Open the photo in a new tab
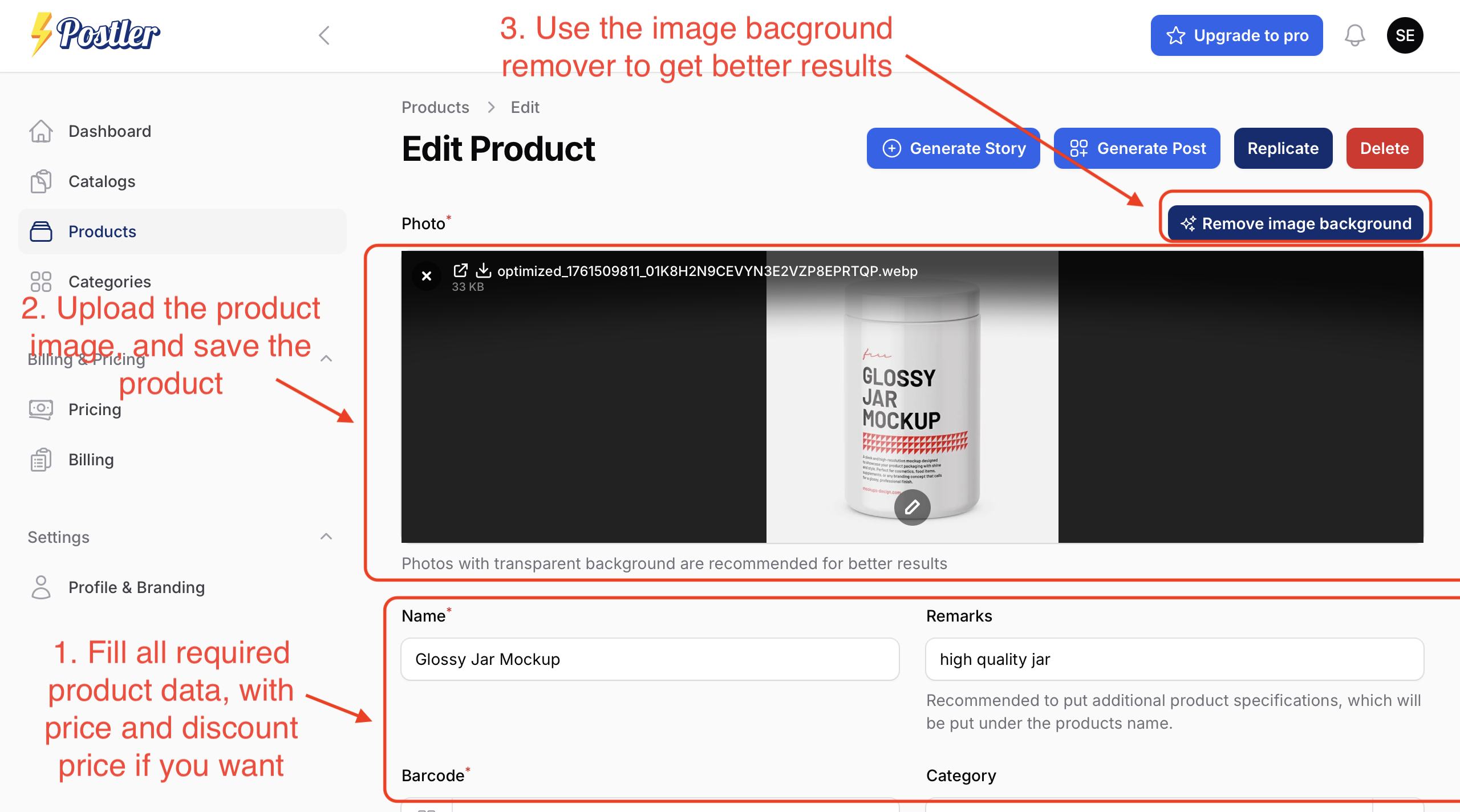This screenshot has width=1460, height=812. [461, 271]
